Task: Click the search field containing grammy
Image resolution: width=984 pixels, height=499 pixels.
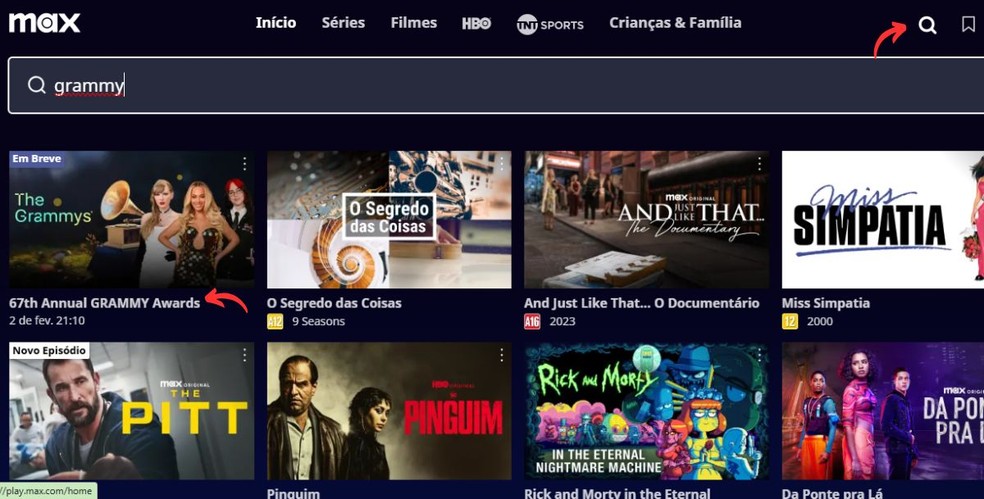Action: (x=496, y=85)
